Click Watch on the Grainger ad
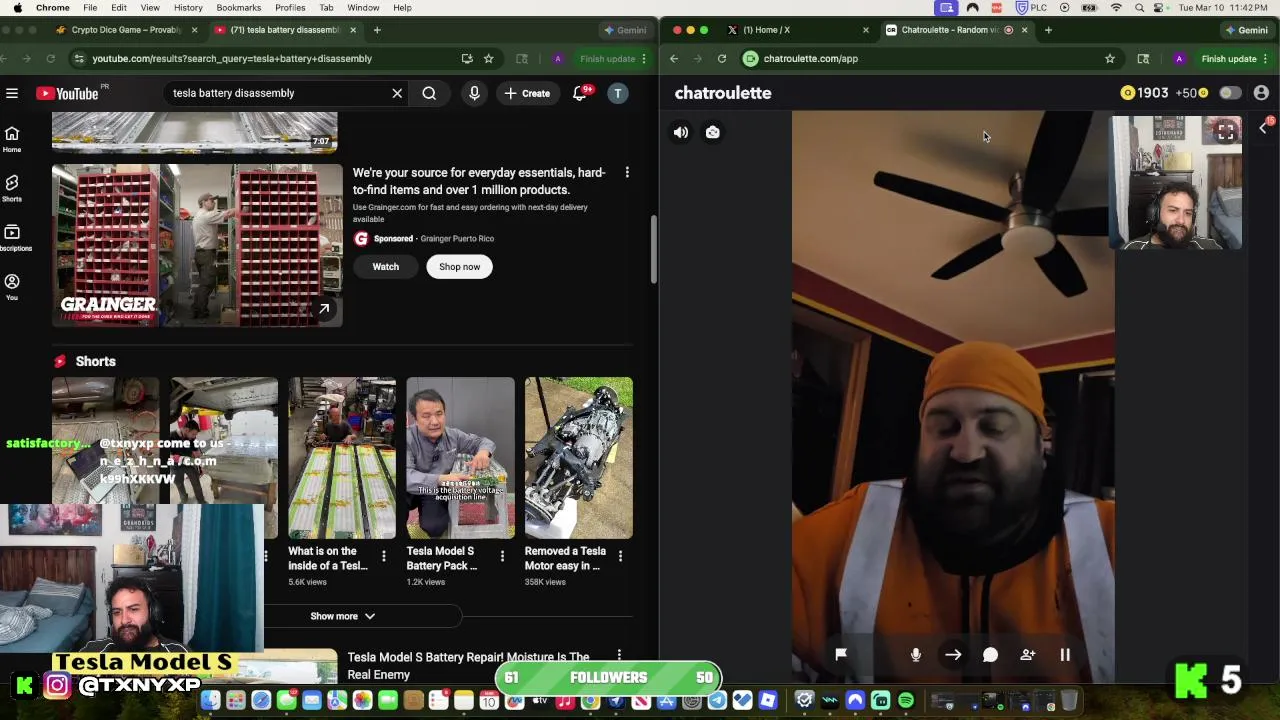 pos(386,267)
